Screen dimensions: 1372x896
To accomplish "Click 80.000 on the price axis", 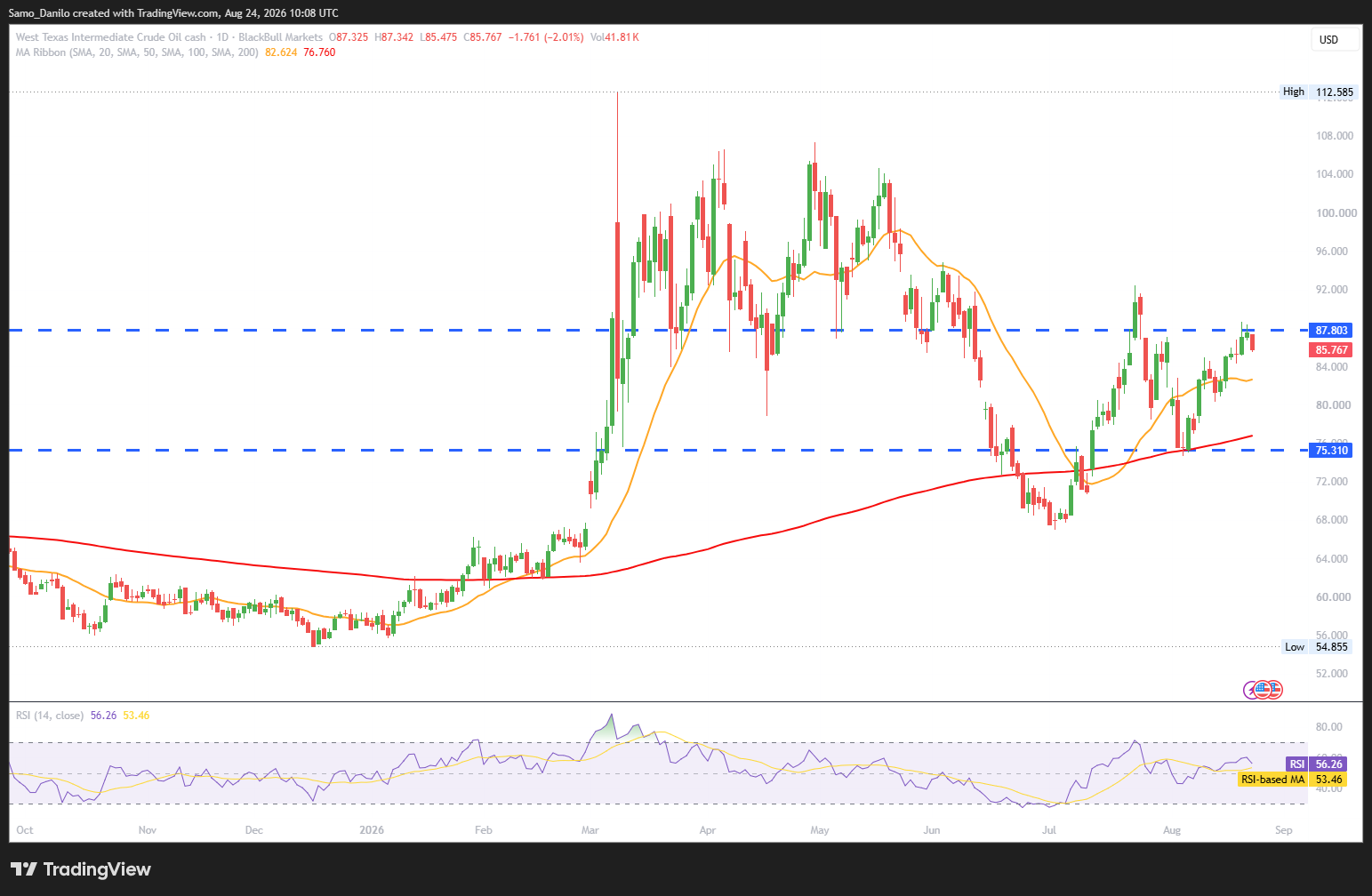I will (1332, 405).
